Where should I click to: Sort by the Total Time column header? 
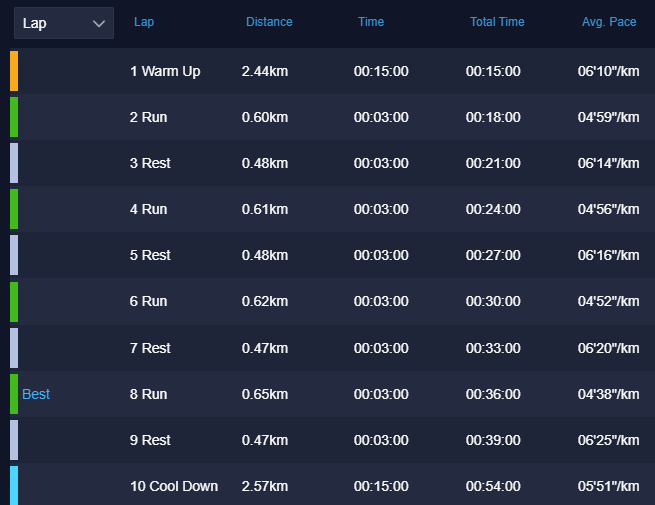coord(497,22)
